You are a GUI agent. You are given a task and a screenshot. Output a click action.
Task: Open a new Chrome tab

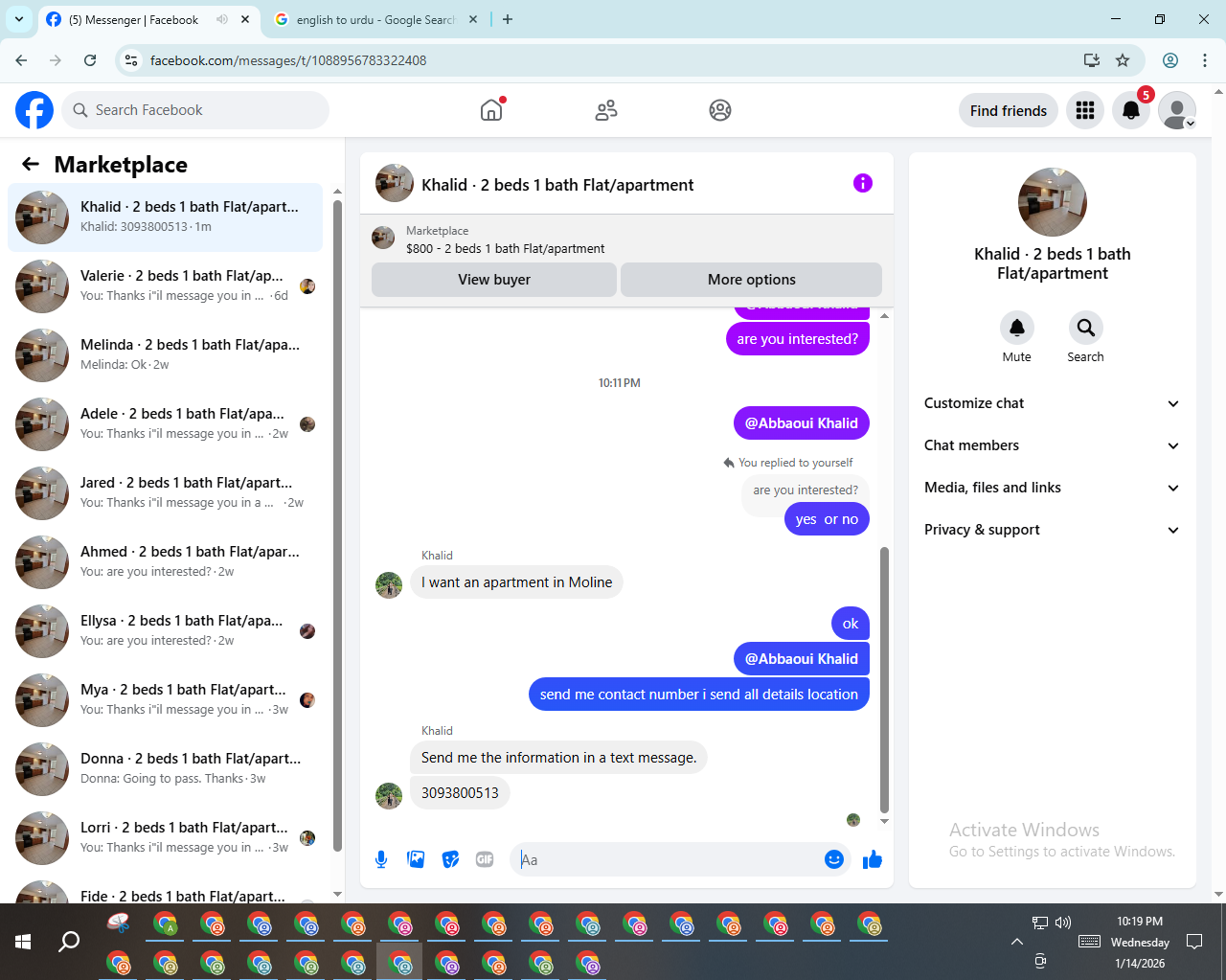coord(508,19)
